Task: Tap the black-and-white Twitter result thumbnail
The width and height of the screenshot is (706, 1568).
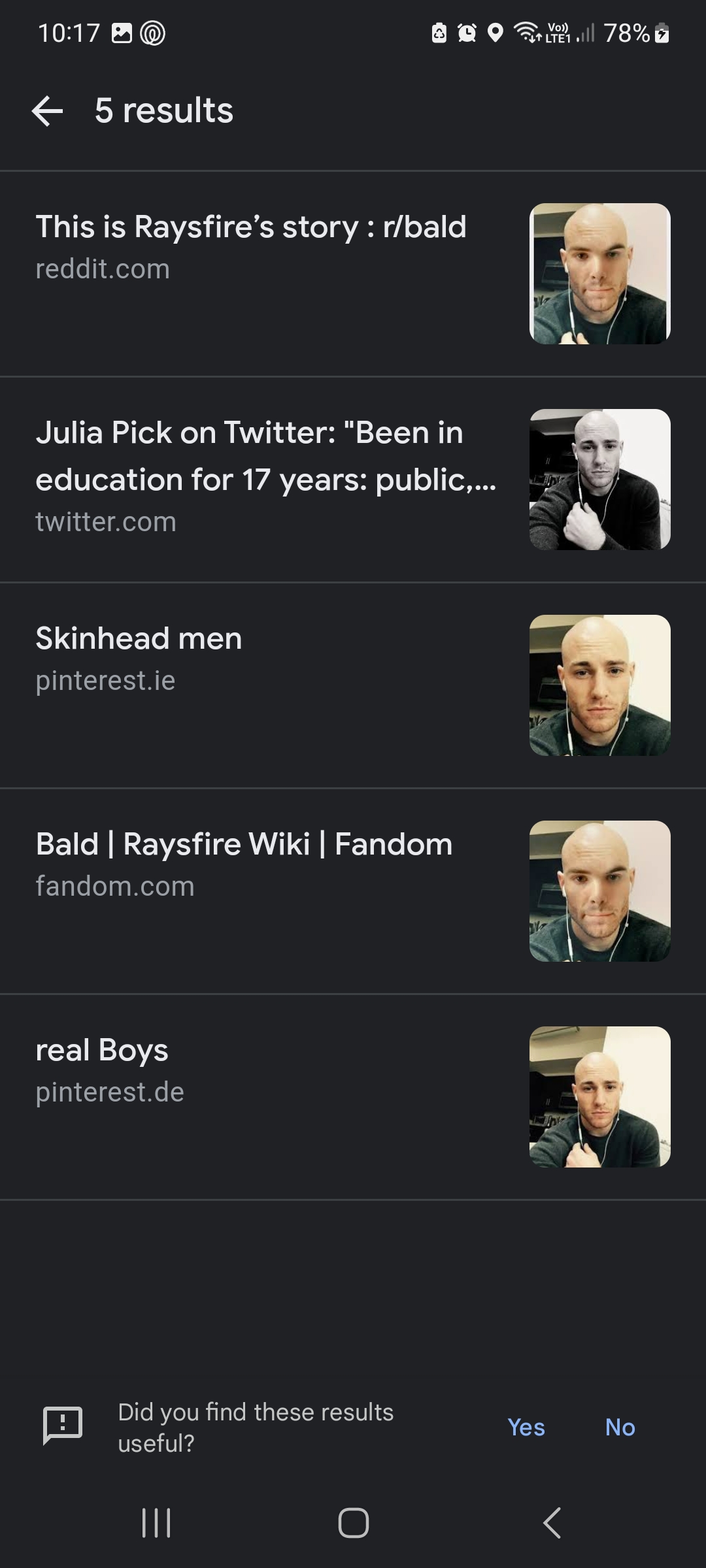Action: point(600,480)
